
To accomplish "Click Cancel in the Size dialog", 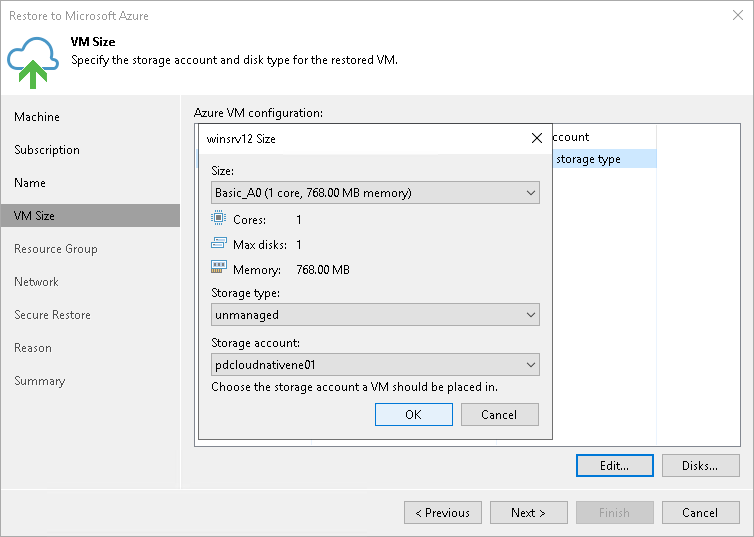I will pos(499,414).
